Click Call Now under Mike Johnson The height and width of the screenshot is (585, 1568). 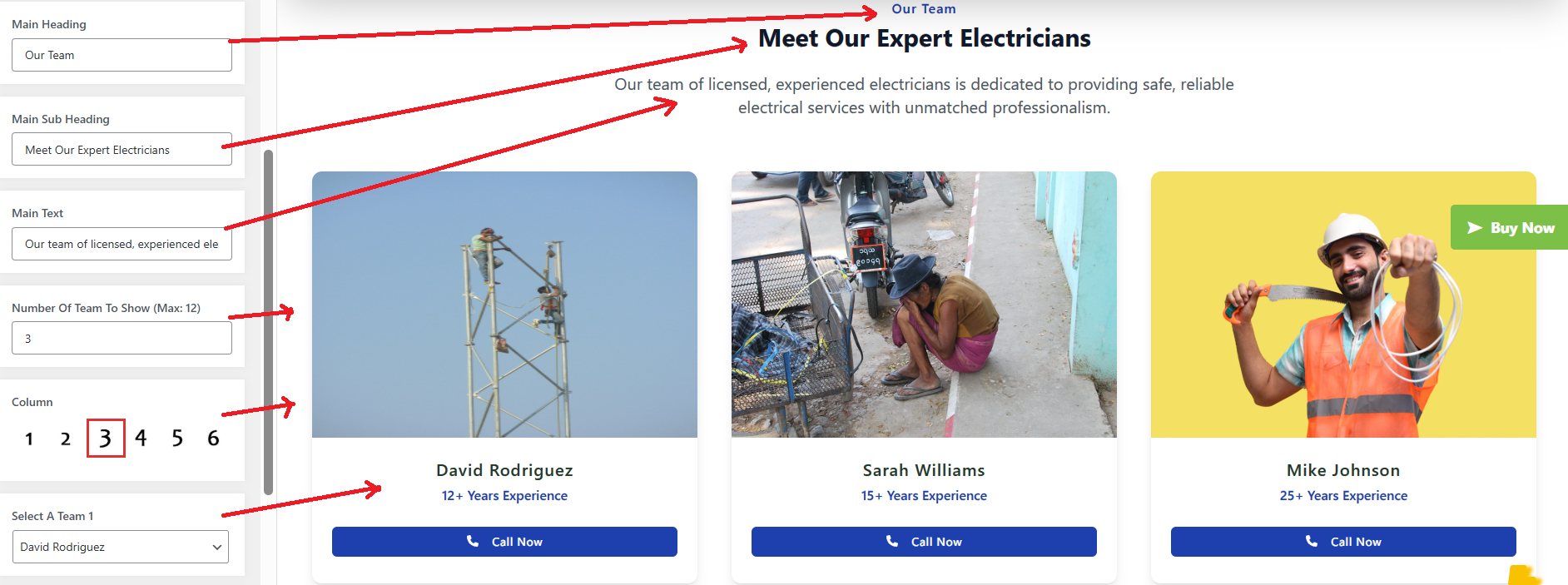point(1343,542)
